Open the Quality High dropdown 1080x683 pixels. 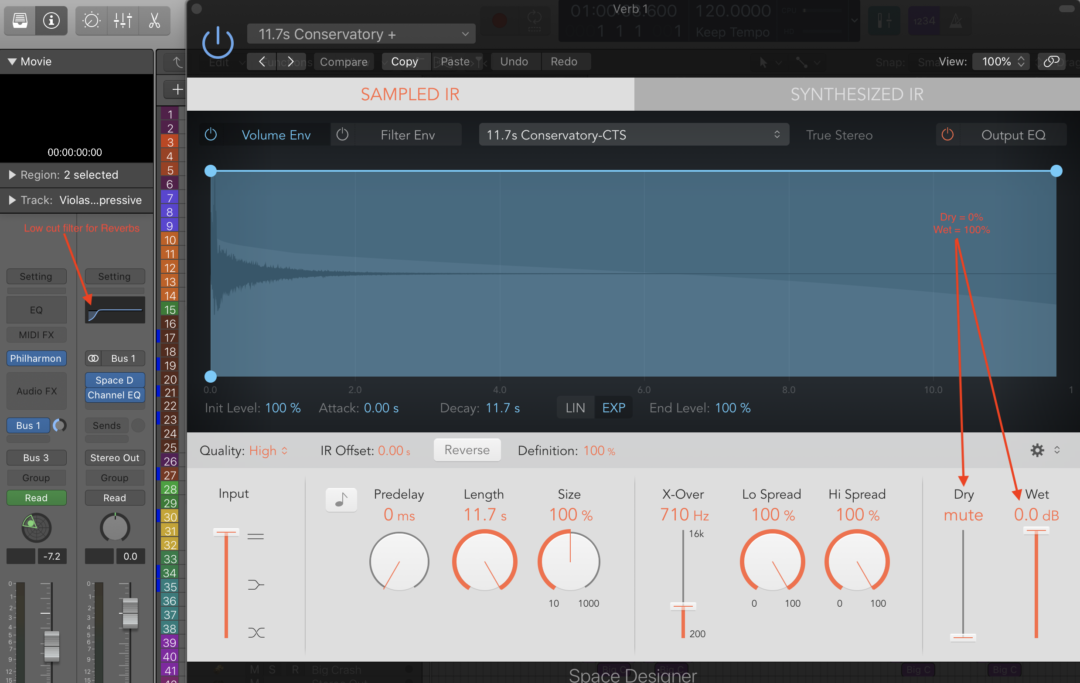pyautogui.click(x=269, y=450)
